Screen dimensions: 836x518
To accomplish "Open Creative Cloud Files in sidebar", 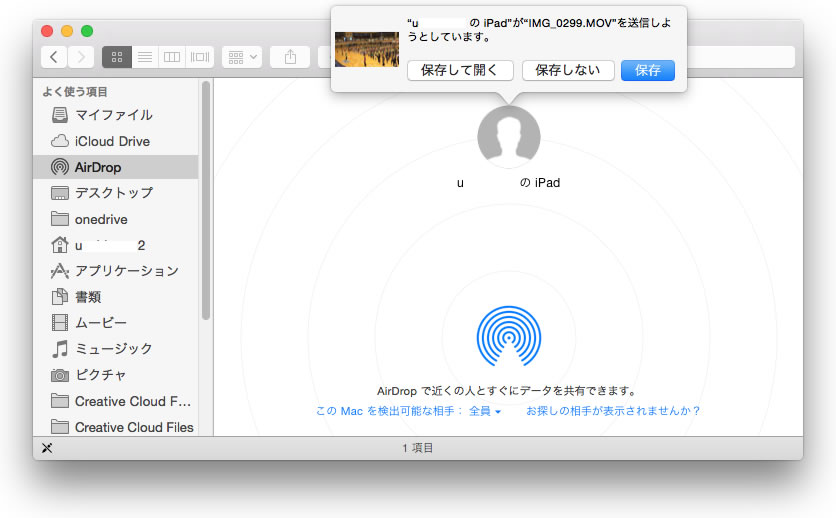I will [x=116, y=427].
